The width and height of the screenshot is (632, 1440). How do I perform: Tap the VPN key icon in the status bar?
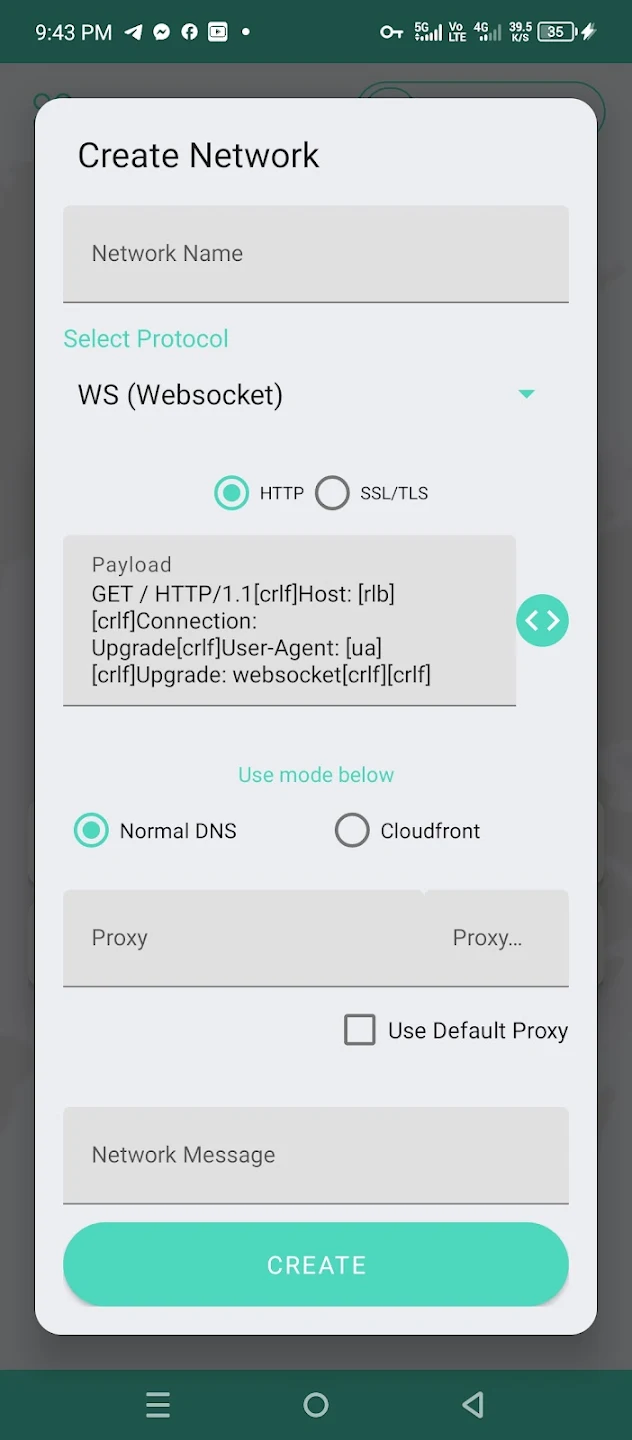[390, 31]
